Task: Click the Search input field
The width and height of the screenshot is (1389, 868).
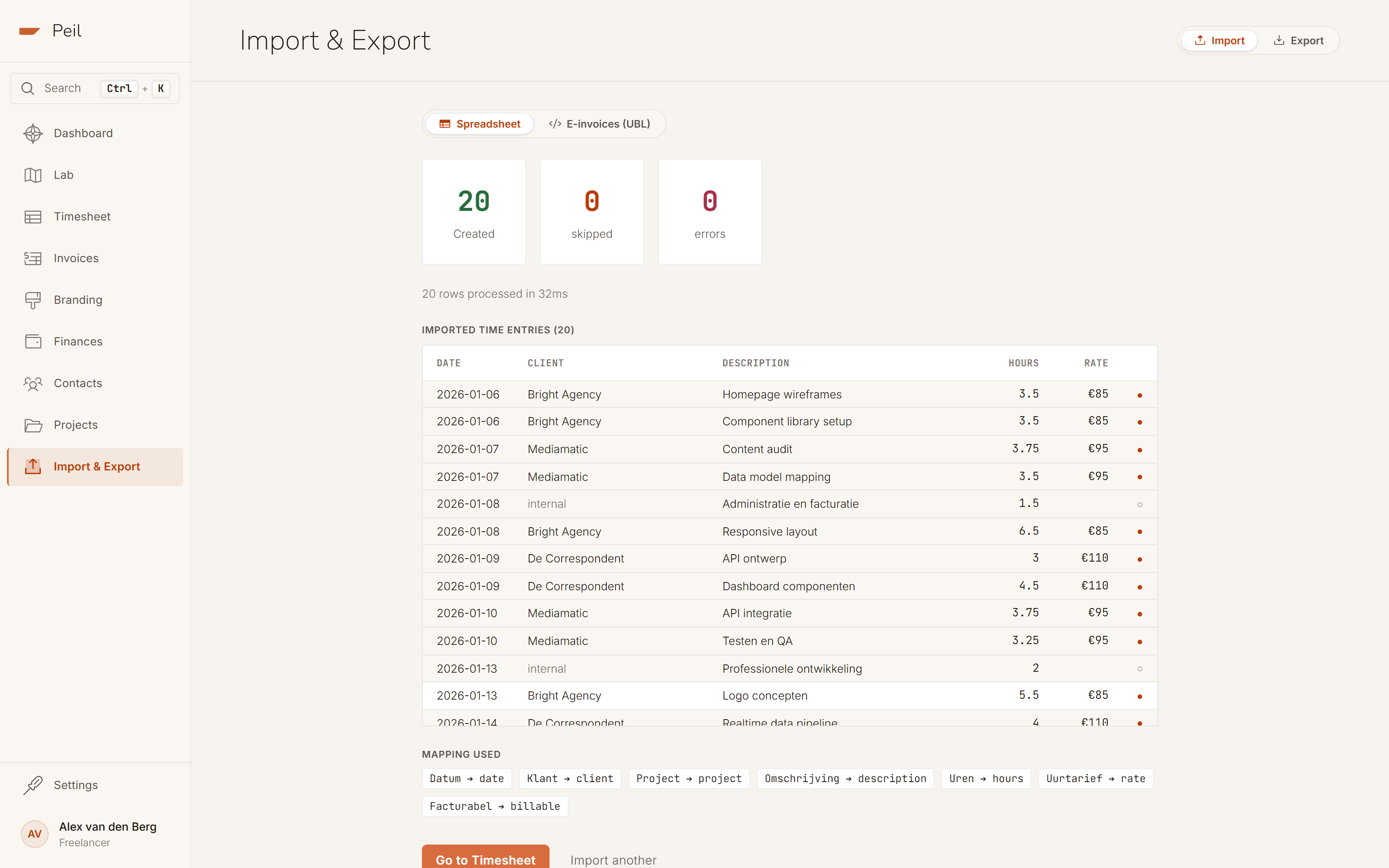Action: click(95, 89)
